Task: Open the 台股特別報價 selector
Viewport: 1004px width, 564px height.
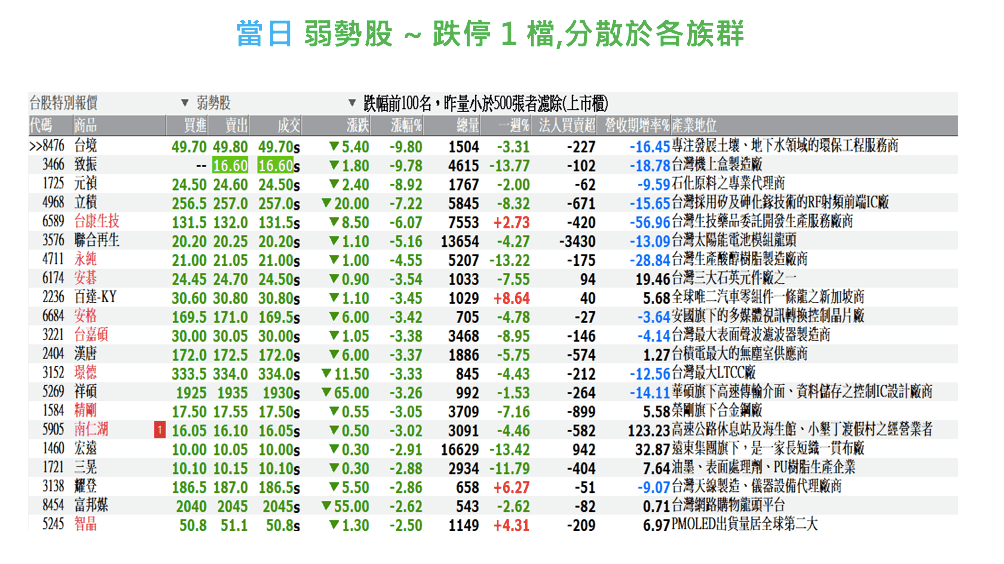Action: tap(64, 103)
